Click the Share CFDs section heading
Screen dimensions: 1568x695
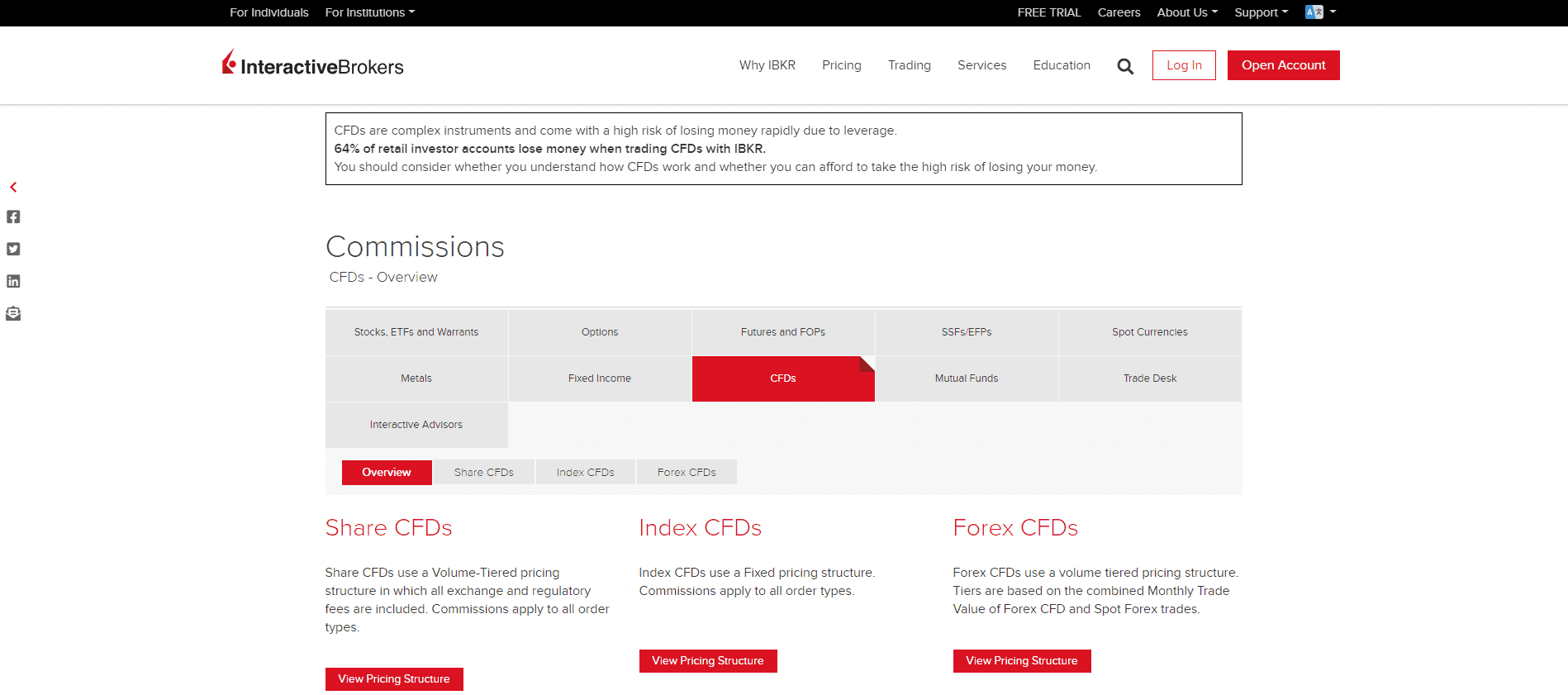tap(388, 528)
